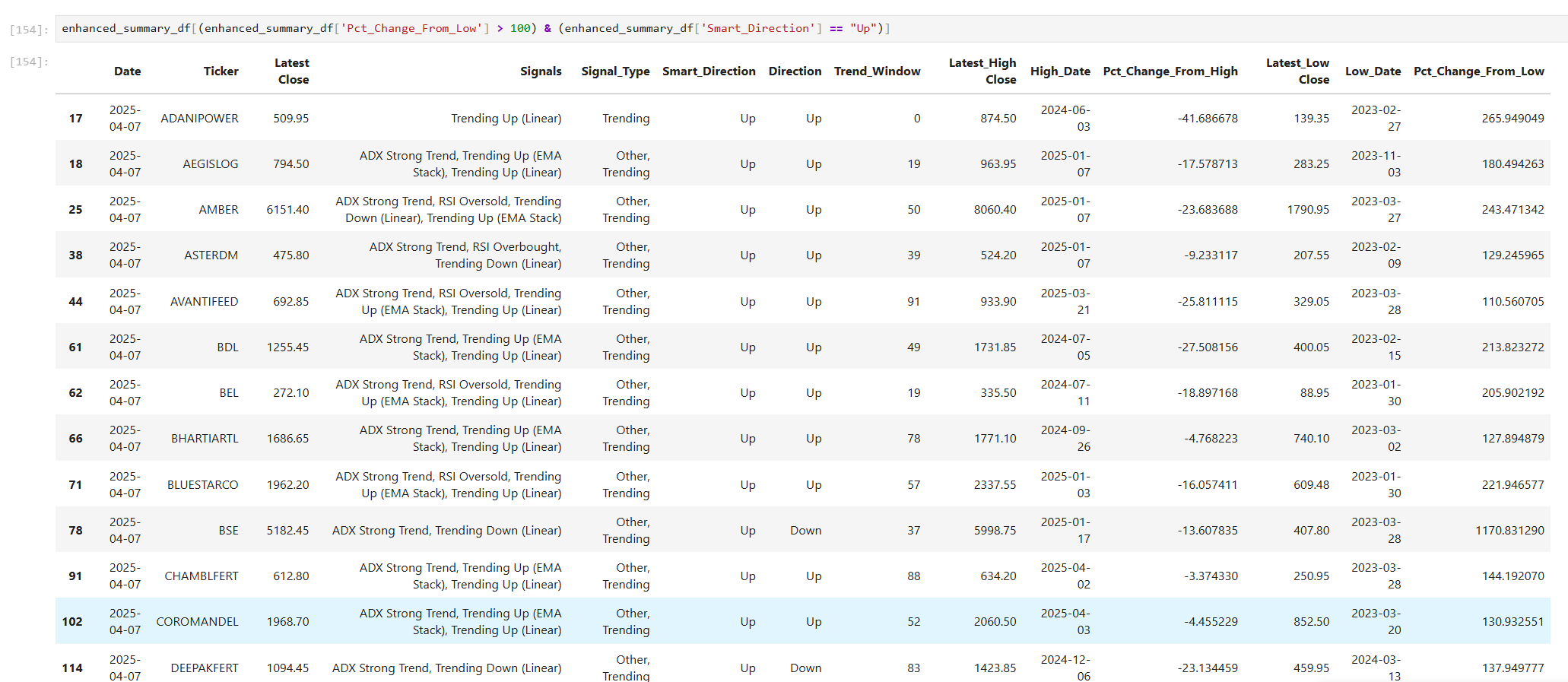Click the DEEPAKFERT ticker cell
This screenshot has width=1568, height=682.
click(x=205, y=668)
